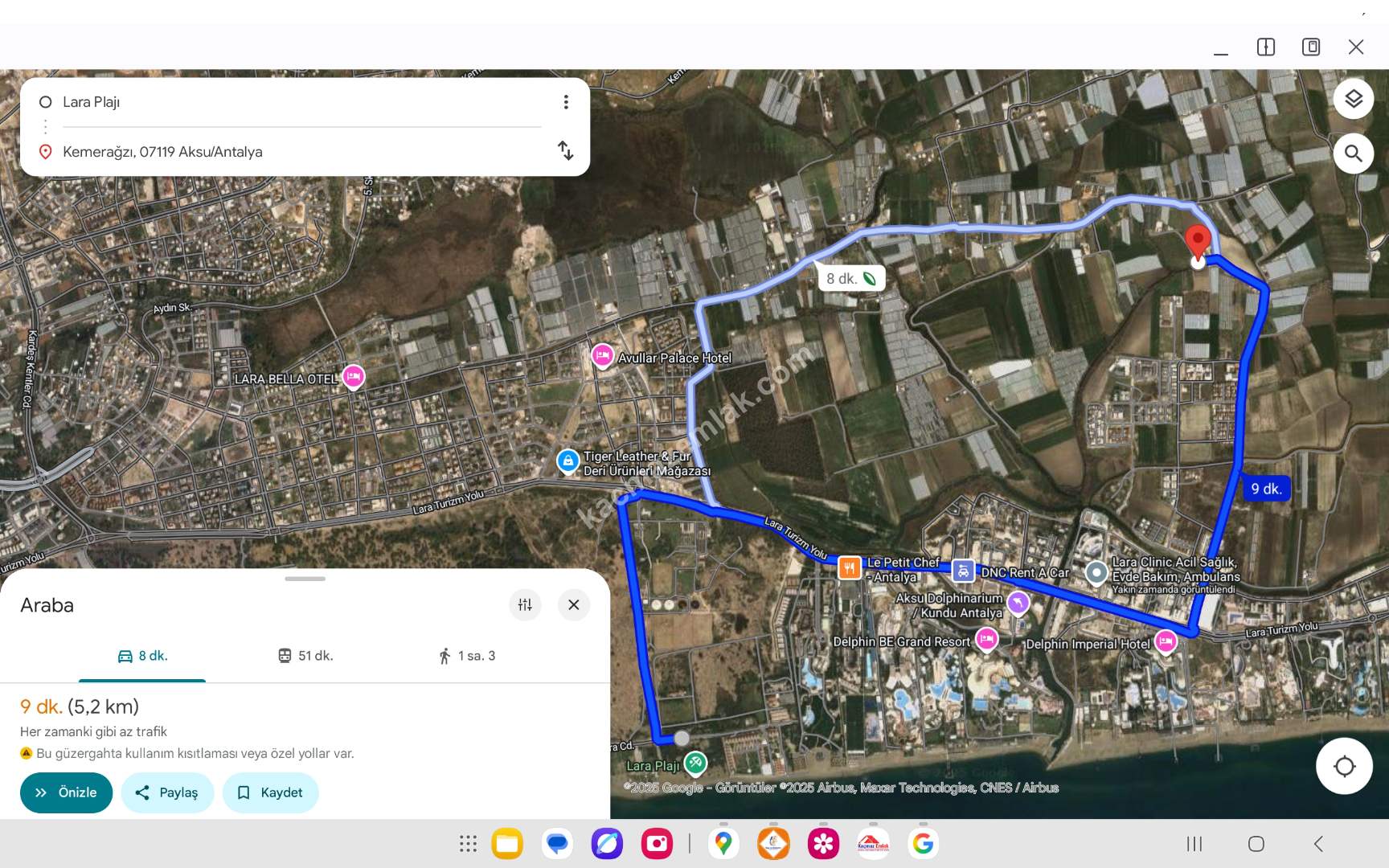
Task: Center map on my current location
Action: click(x=1344, y=766)
